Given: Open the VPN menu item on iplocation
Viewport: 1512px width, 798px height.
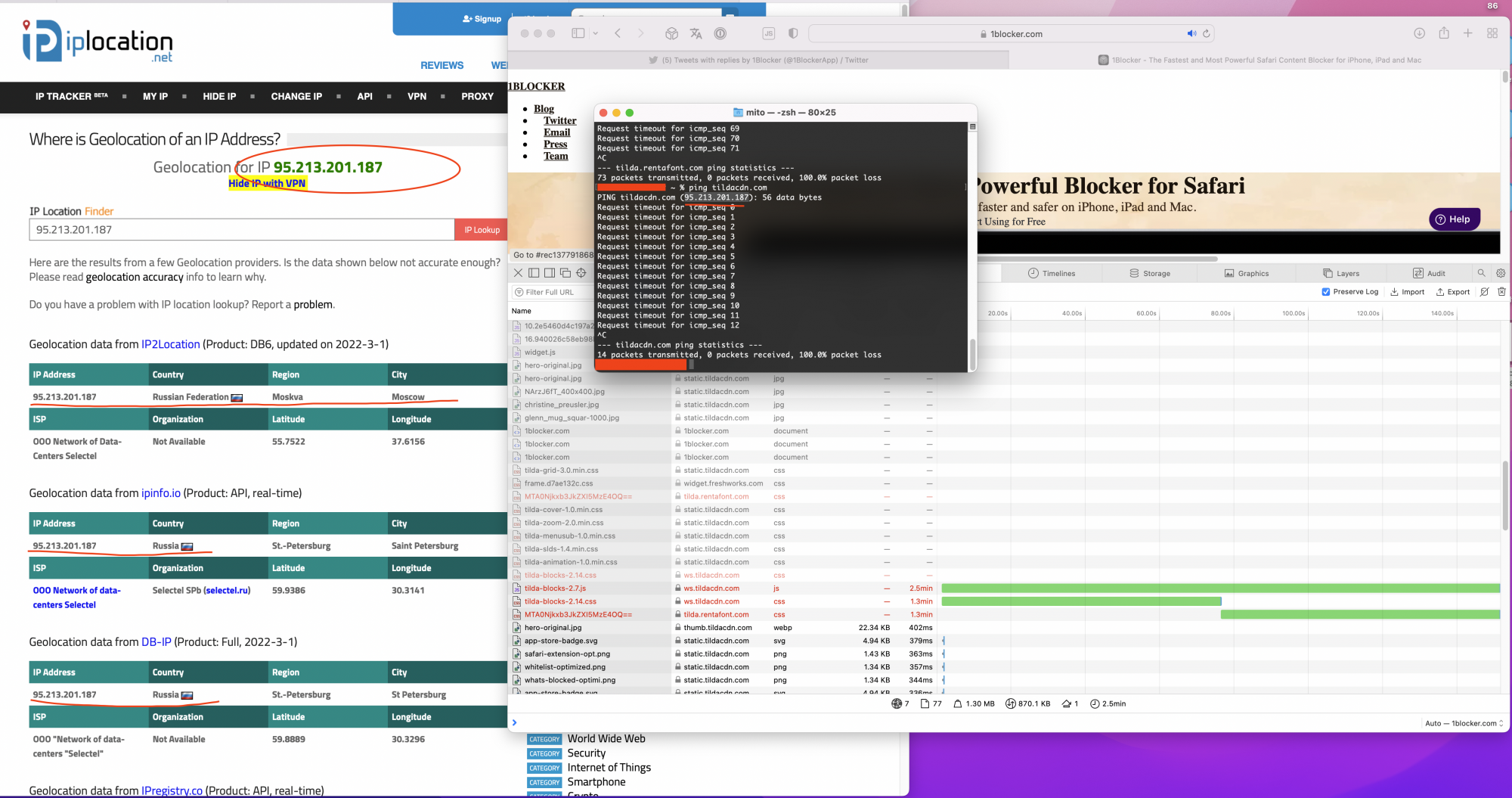Looking at the screenshot, I should pyautogui.click(x=417, y=96).
